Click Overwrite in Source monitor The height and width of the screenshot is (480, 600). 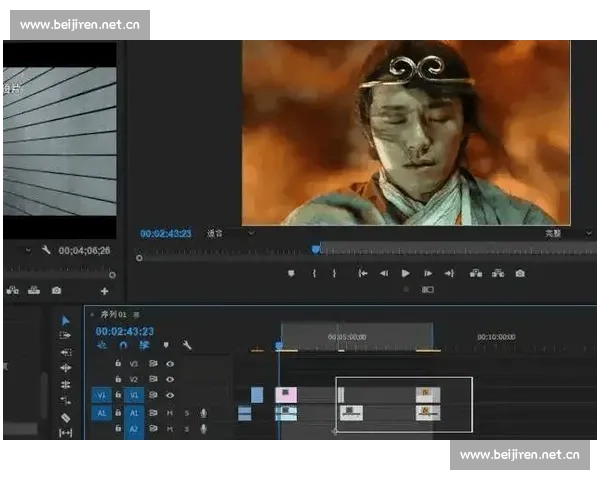[x=34, y=291]
